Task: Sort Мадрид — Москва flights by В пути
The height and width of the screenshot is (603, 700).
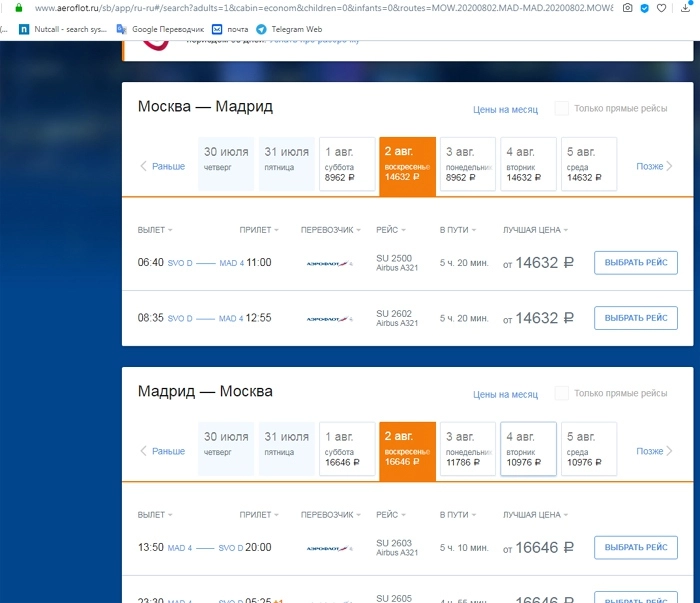Action: coord(457,515)
